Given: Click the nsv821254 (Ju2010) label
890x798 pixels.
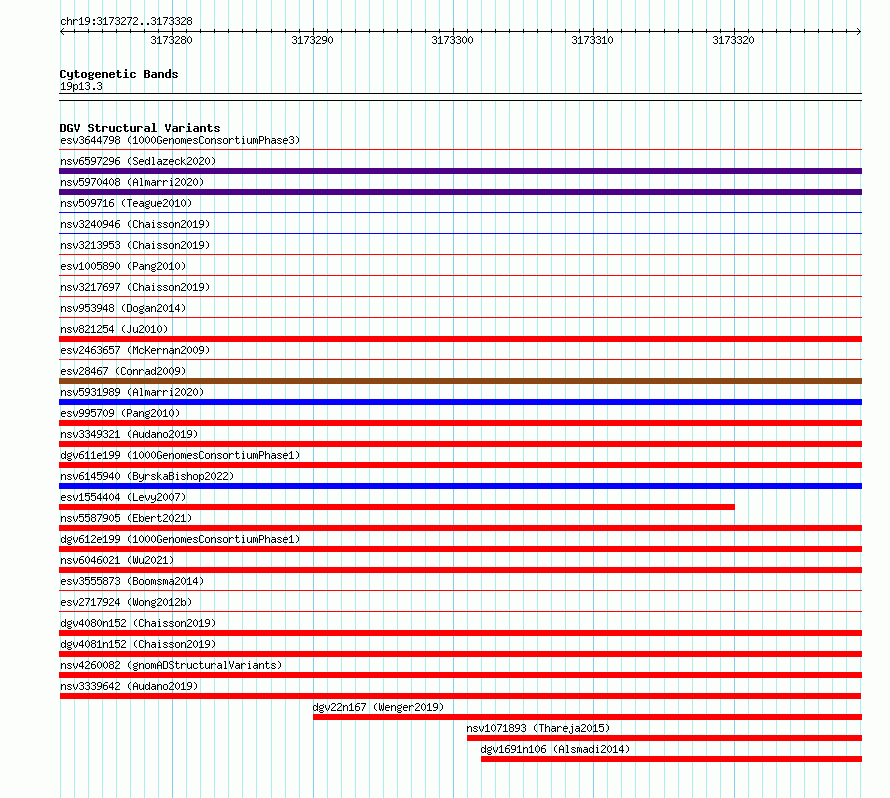Looking at the screenshot, I should click(x=114, y=329).
